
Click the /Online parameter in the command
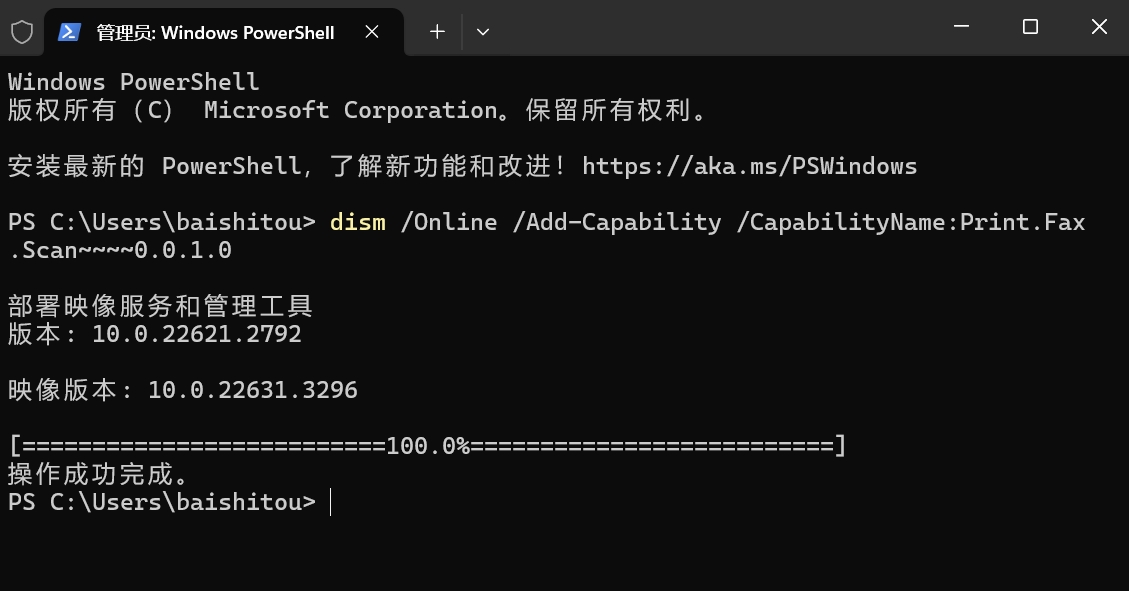(448, 222)
